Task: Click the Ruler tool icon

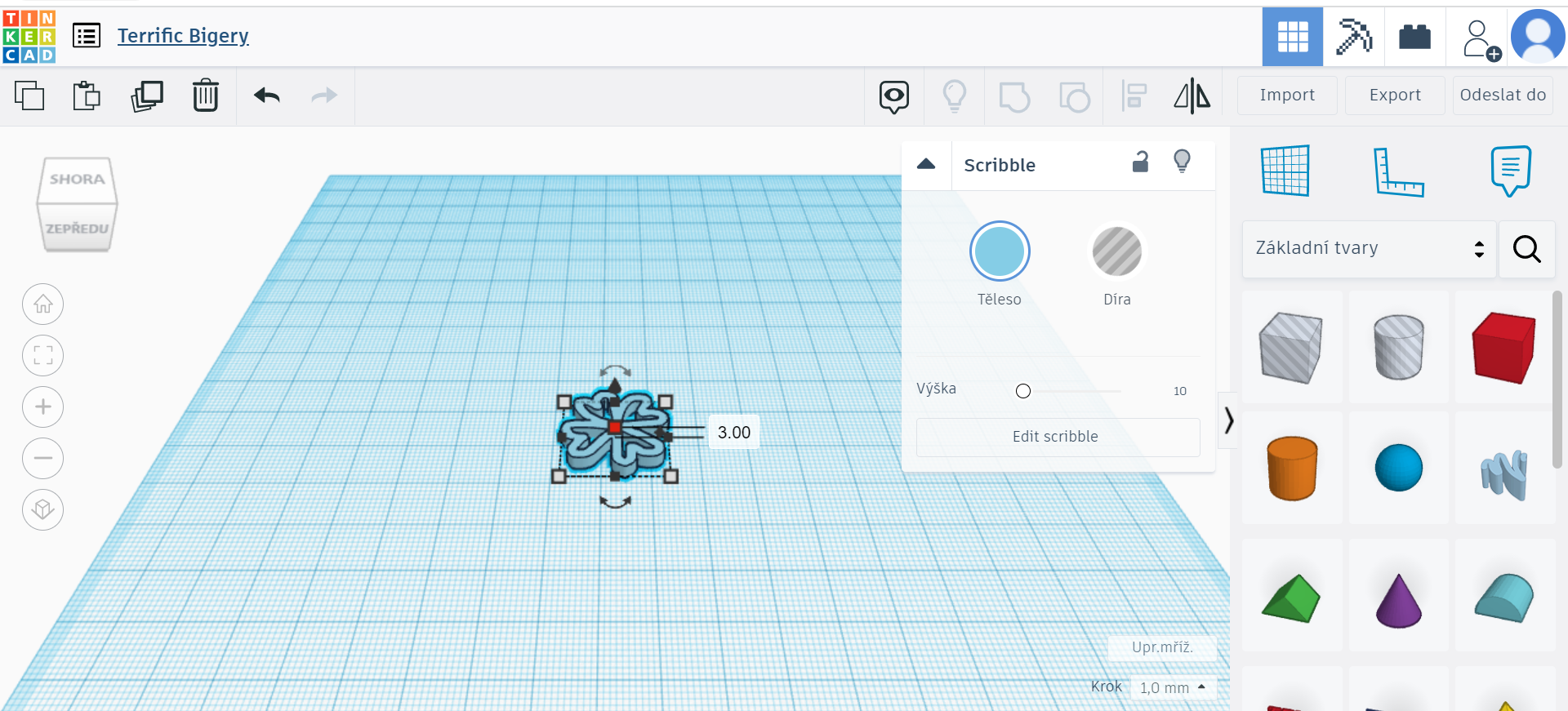Action: click(1398, 171)
